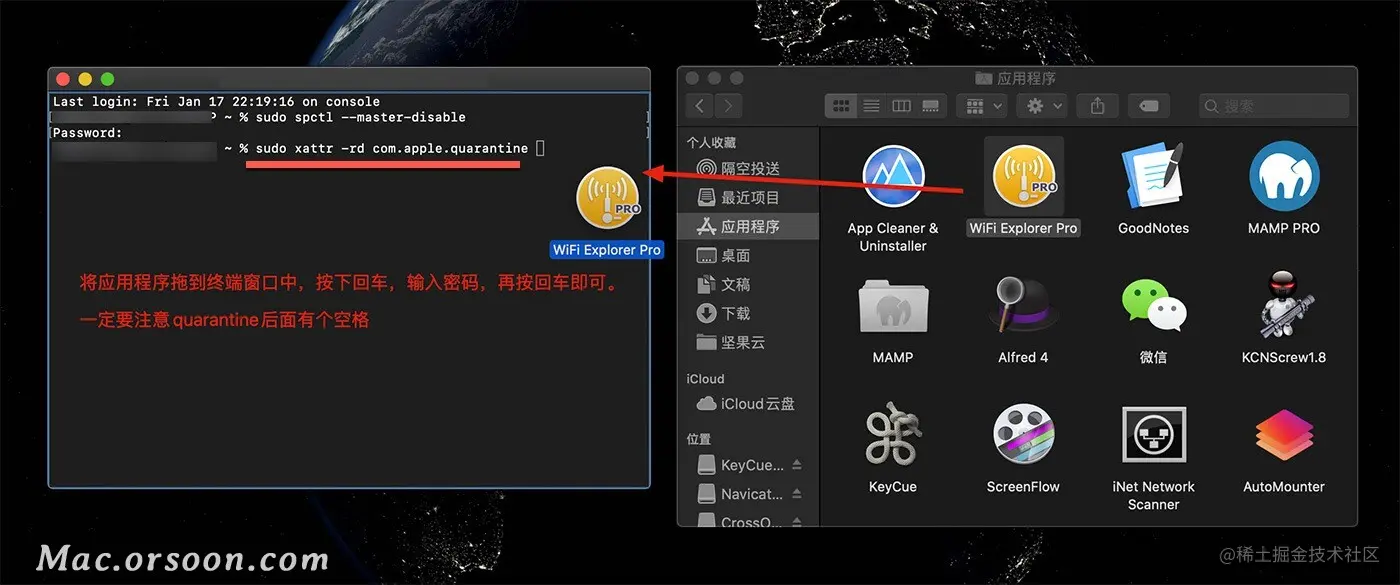Image resolution: width=1400 pixels, height=585 pixels.
Task: Switch Finder to icon view
Action: pos(841,105)
